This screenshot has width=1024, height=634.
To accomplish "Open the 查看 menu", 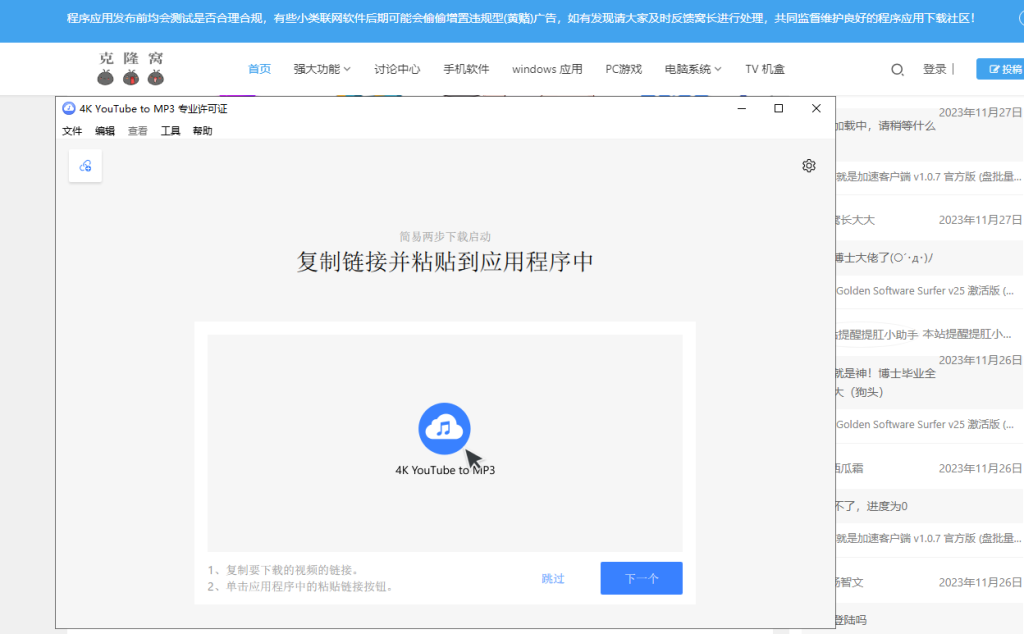I will click(137, 131).
